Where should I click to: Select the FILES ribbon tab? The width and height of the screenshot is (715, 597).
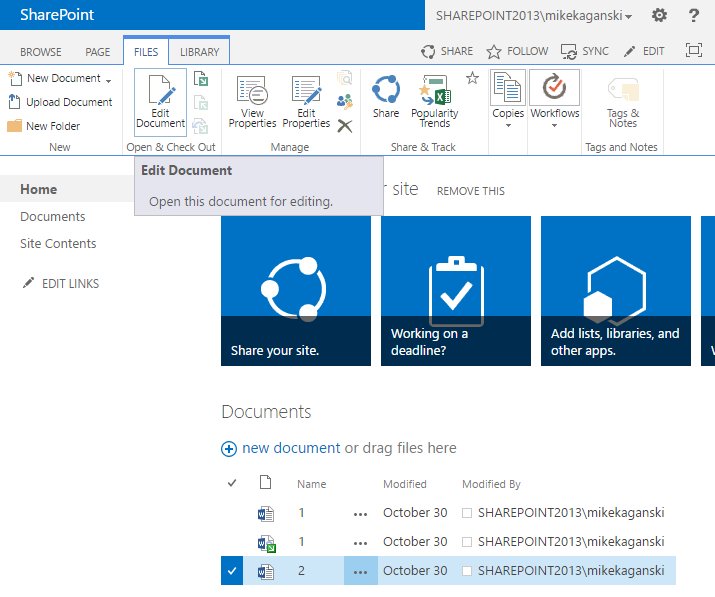pos(146,52)
